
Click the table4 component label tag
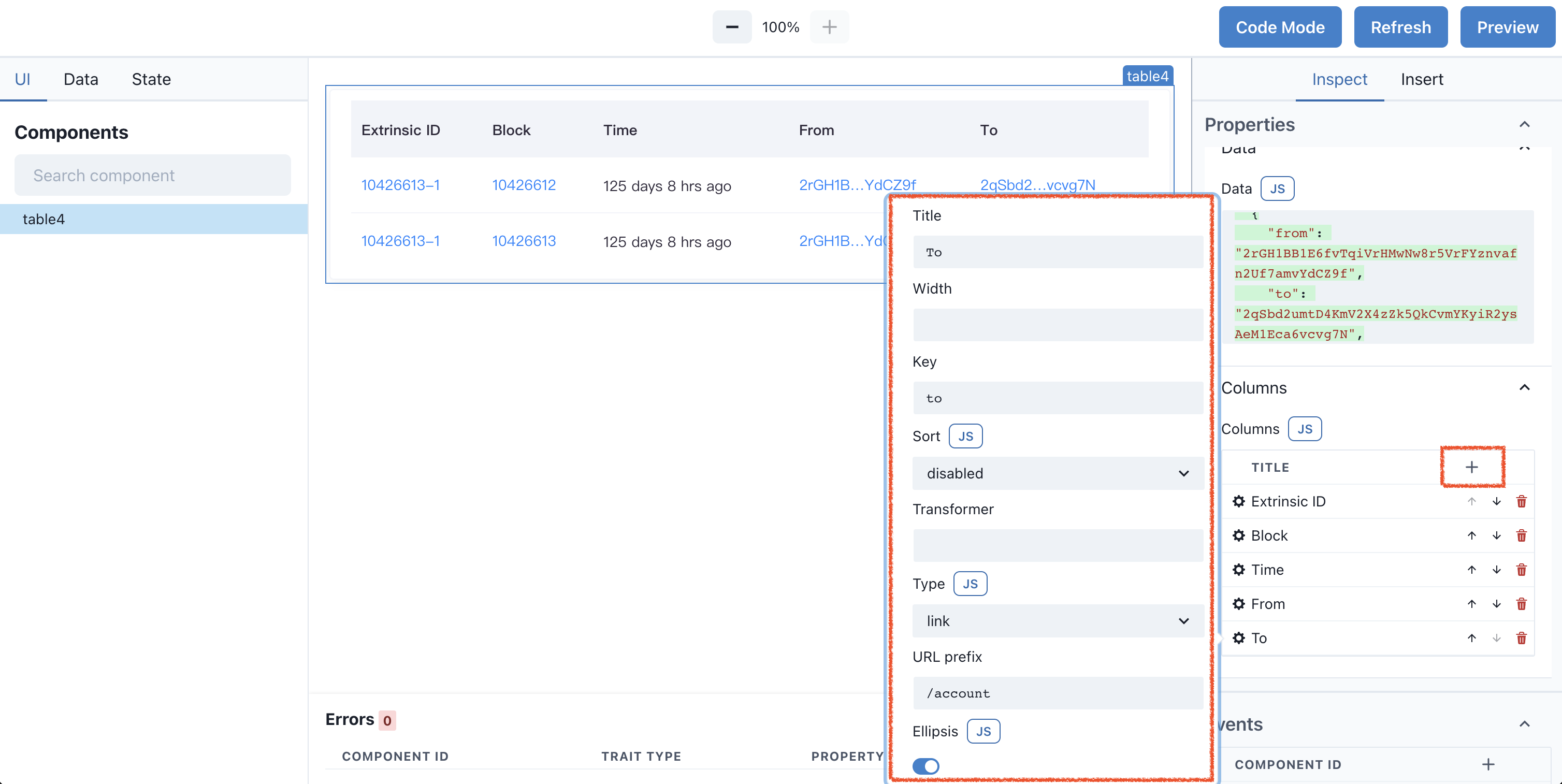click(1147, 77)
